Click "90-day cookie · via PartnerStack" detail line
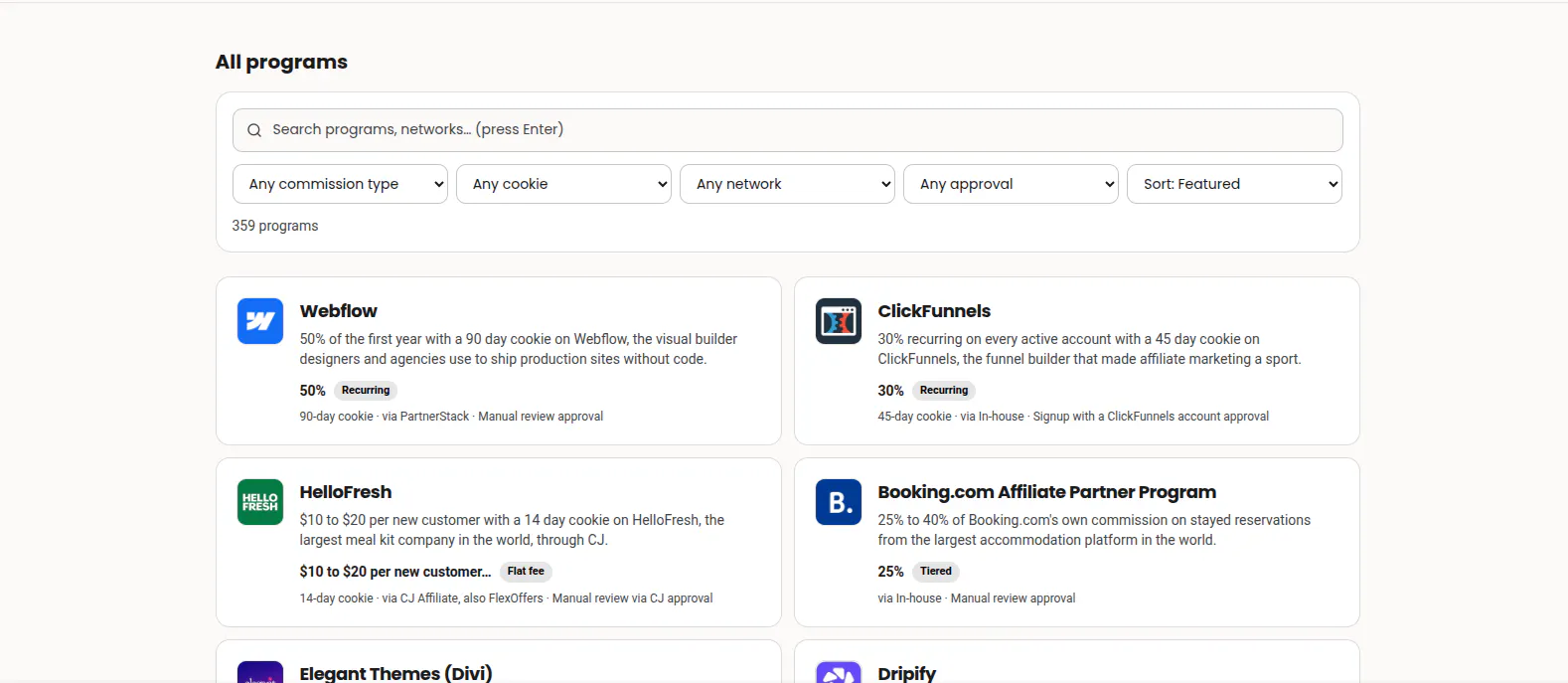Screen dimensions: 1568x683 pos(452,417)
